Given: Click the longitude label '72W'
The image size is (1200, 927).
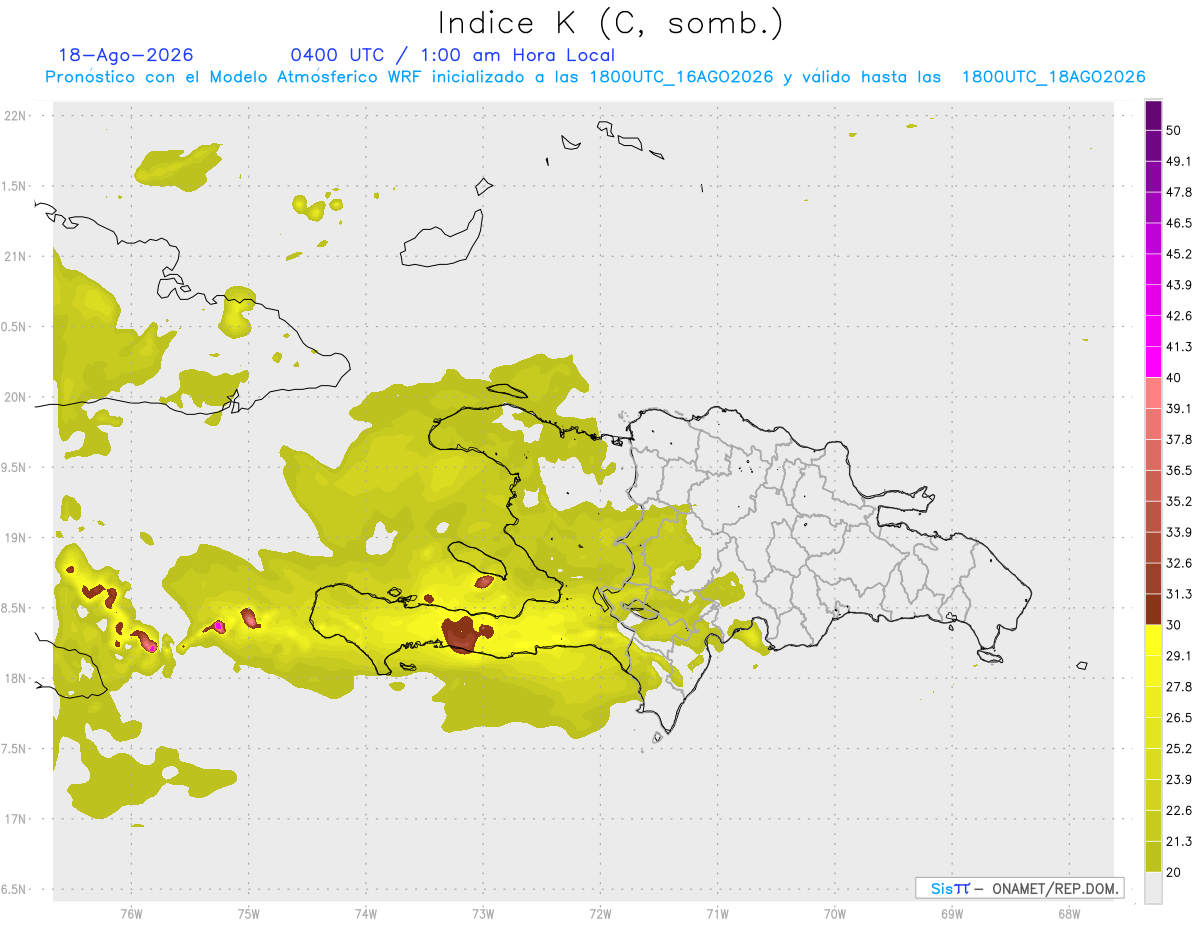Looking at the screenshot, I should click(x=600, y=914).
